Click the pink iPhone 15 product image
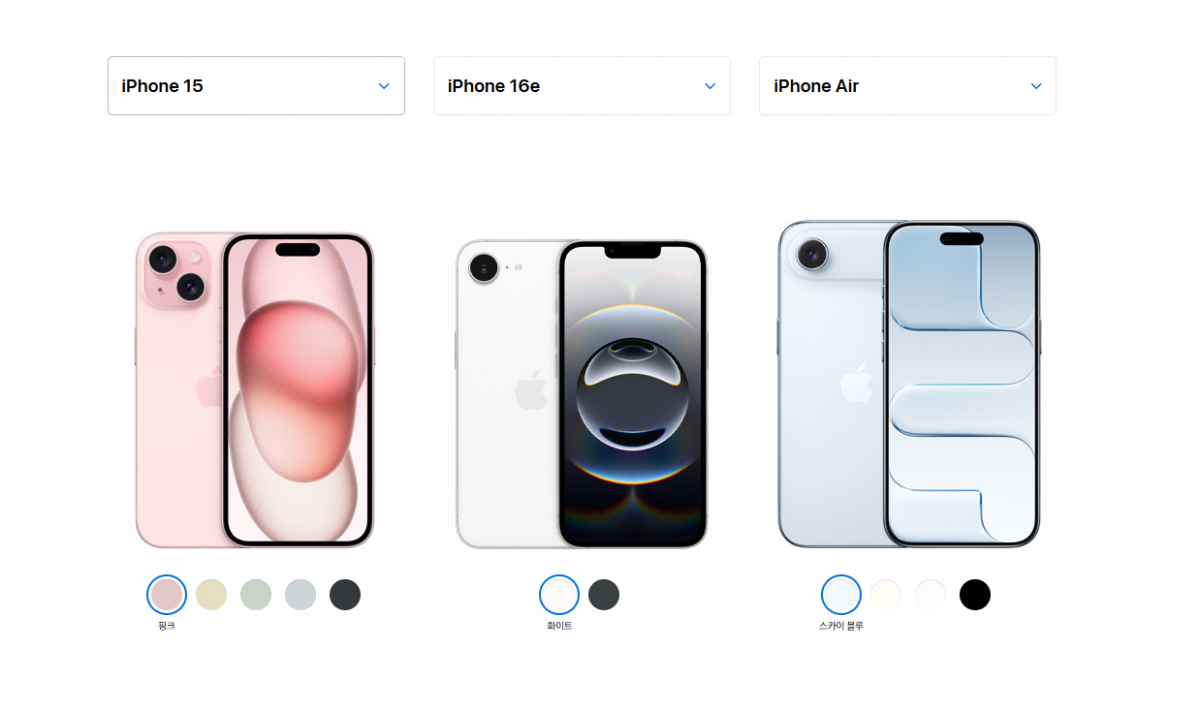 pyautogui.click(x=255, y=390)
